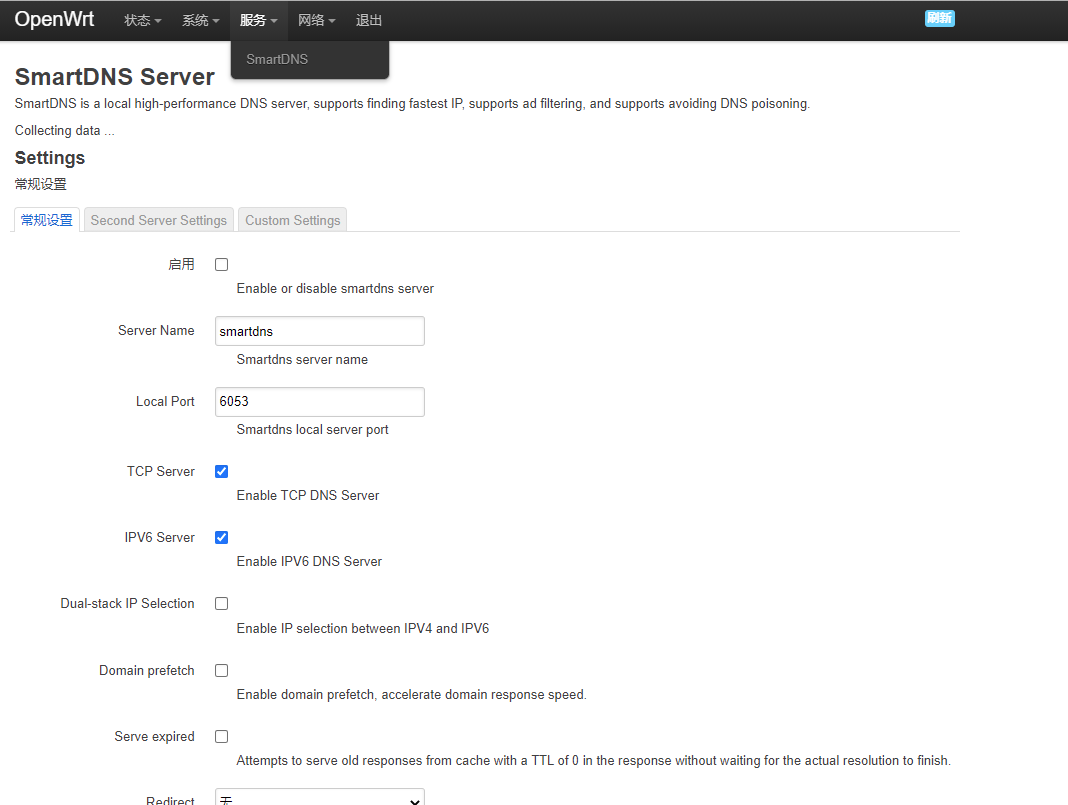Enable the Domain prefetch checkbox
Screen dimensions: 1068x805
(x=221, y=670)
